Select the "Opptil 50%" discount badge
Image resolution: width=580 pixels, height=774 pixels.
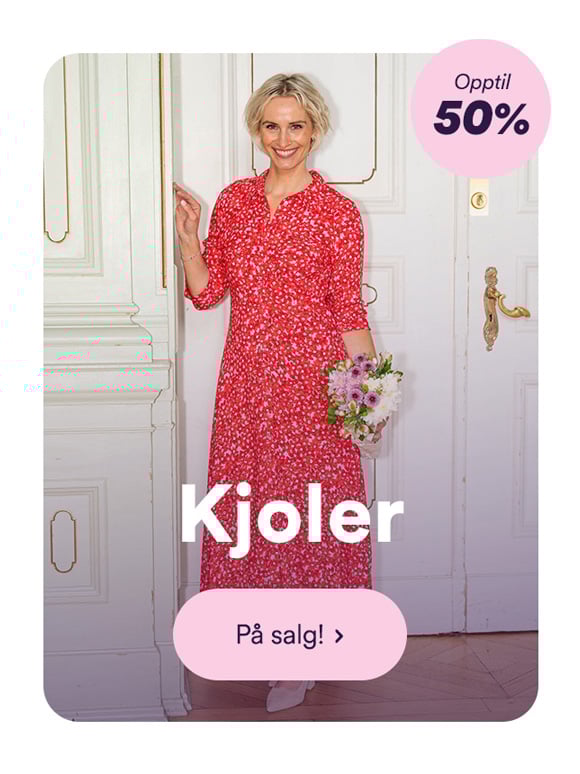click(x=481, y=108)
